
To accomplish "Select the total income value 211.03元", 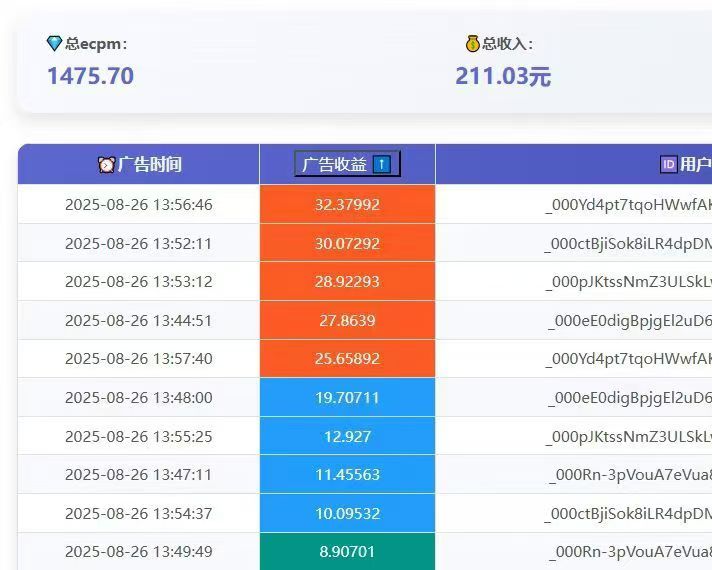I will [x=503, y=76].
